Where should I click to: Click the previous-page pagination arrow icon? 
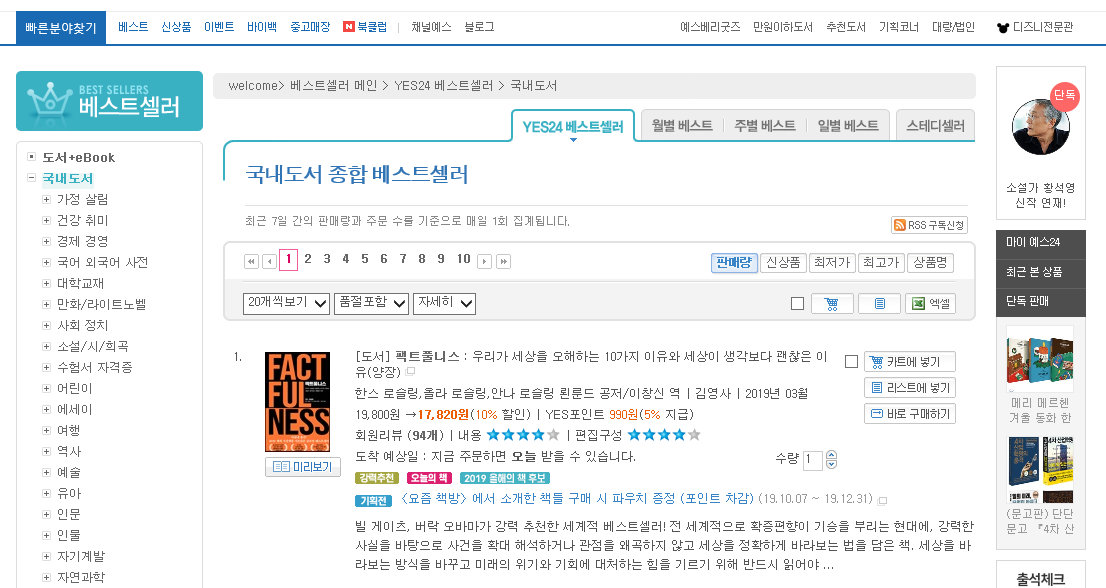[269, 262]
